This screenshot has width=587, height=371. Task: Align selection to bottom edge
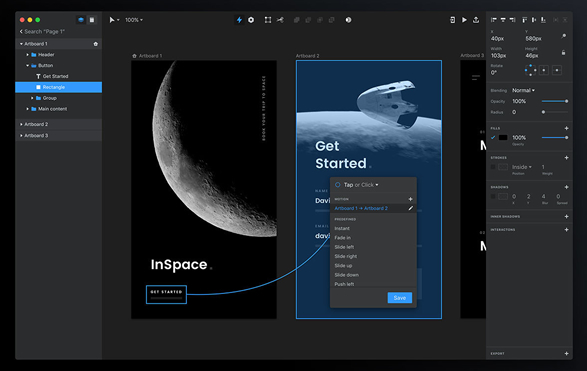543,20
